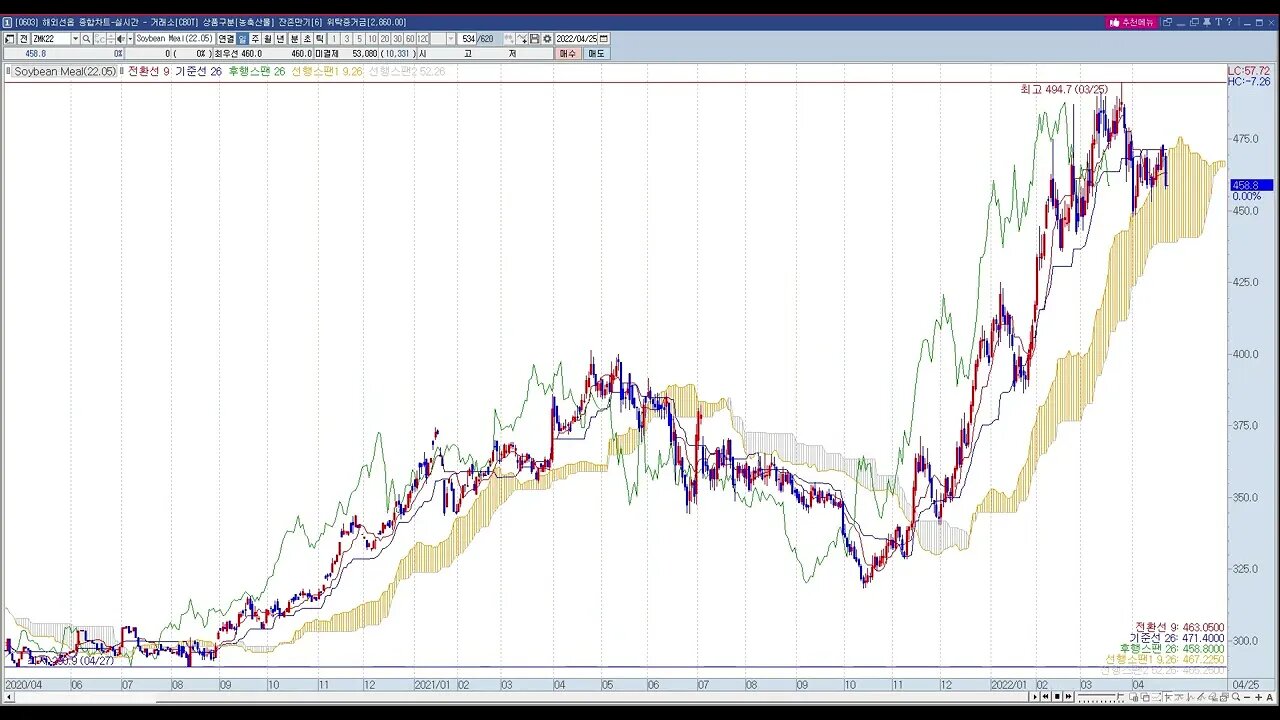Click the chart replay rewind button
This screenshot has width=1280, height=720.
pos(1045,696)
